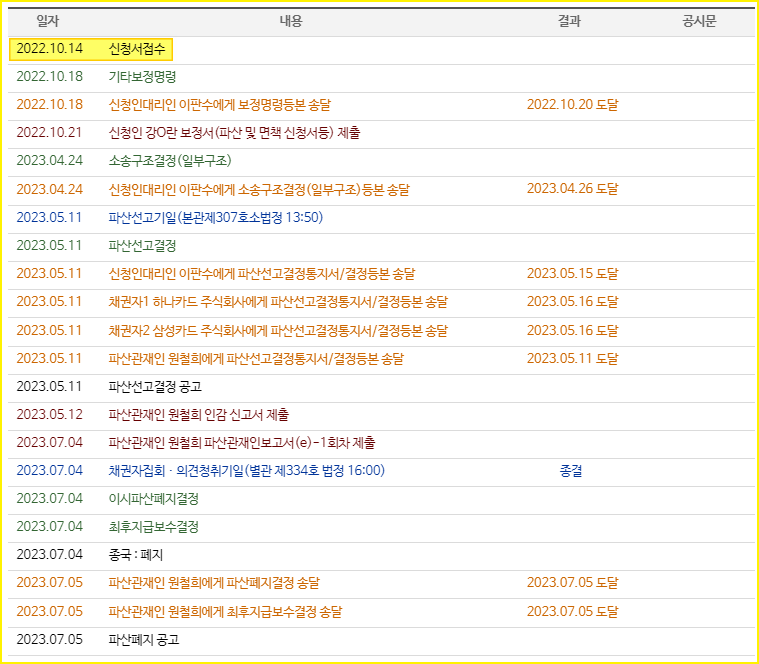This screenshot has width=759, height=664.
Task: Click the 내용 column header
Action: coord(291,21)
